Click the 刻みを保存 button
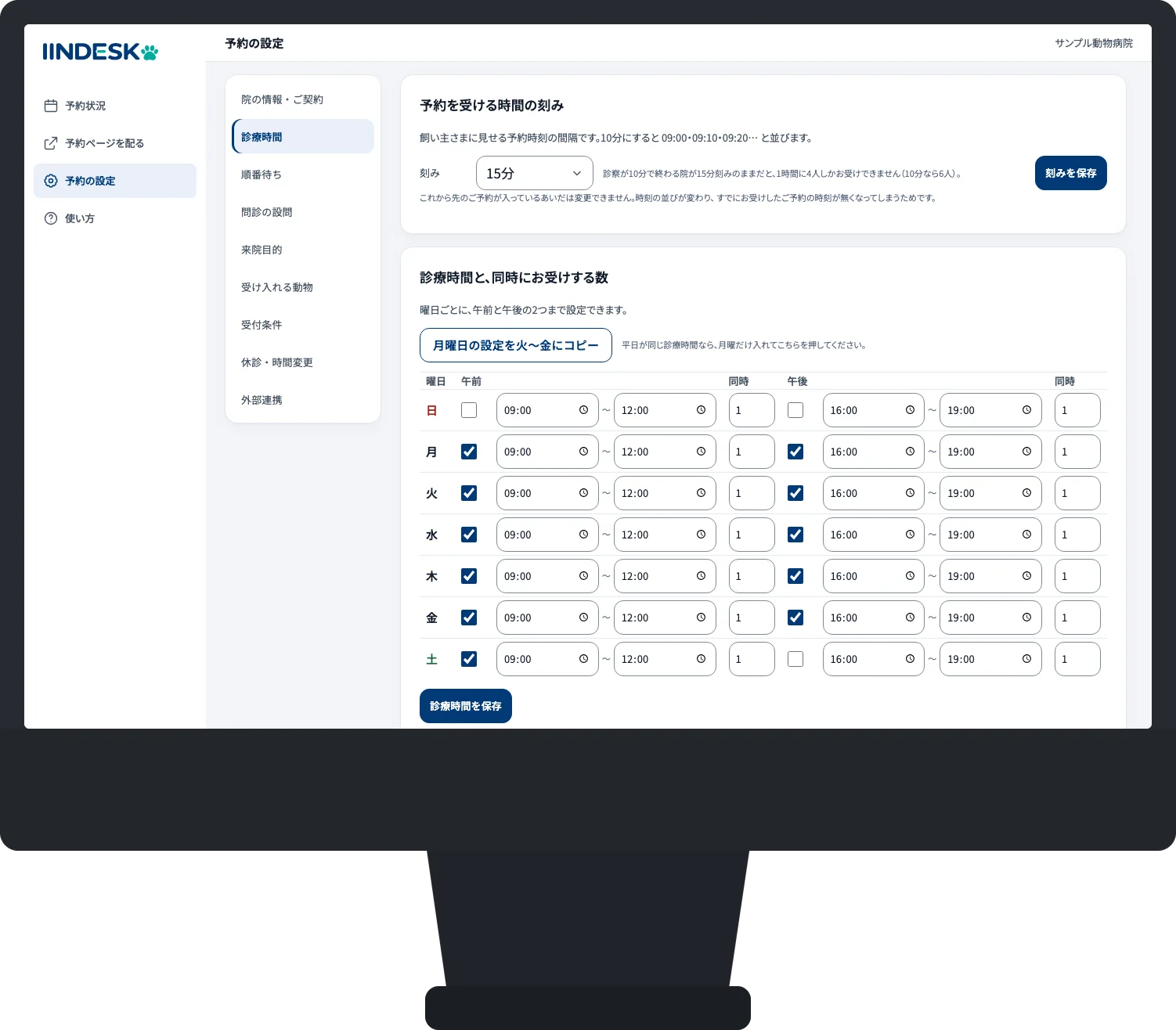 click(x=1070, y=173)
